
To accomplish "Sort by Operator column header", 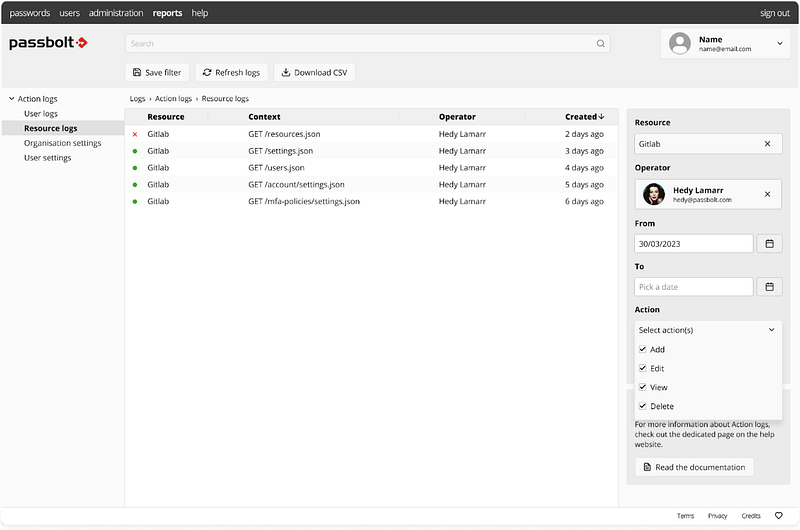I will 457,117.
